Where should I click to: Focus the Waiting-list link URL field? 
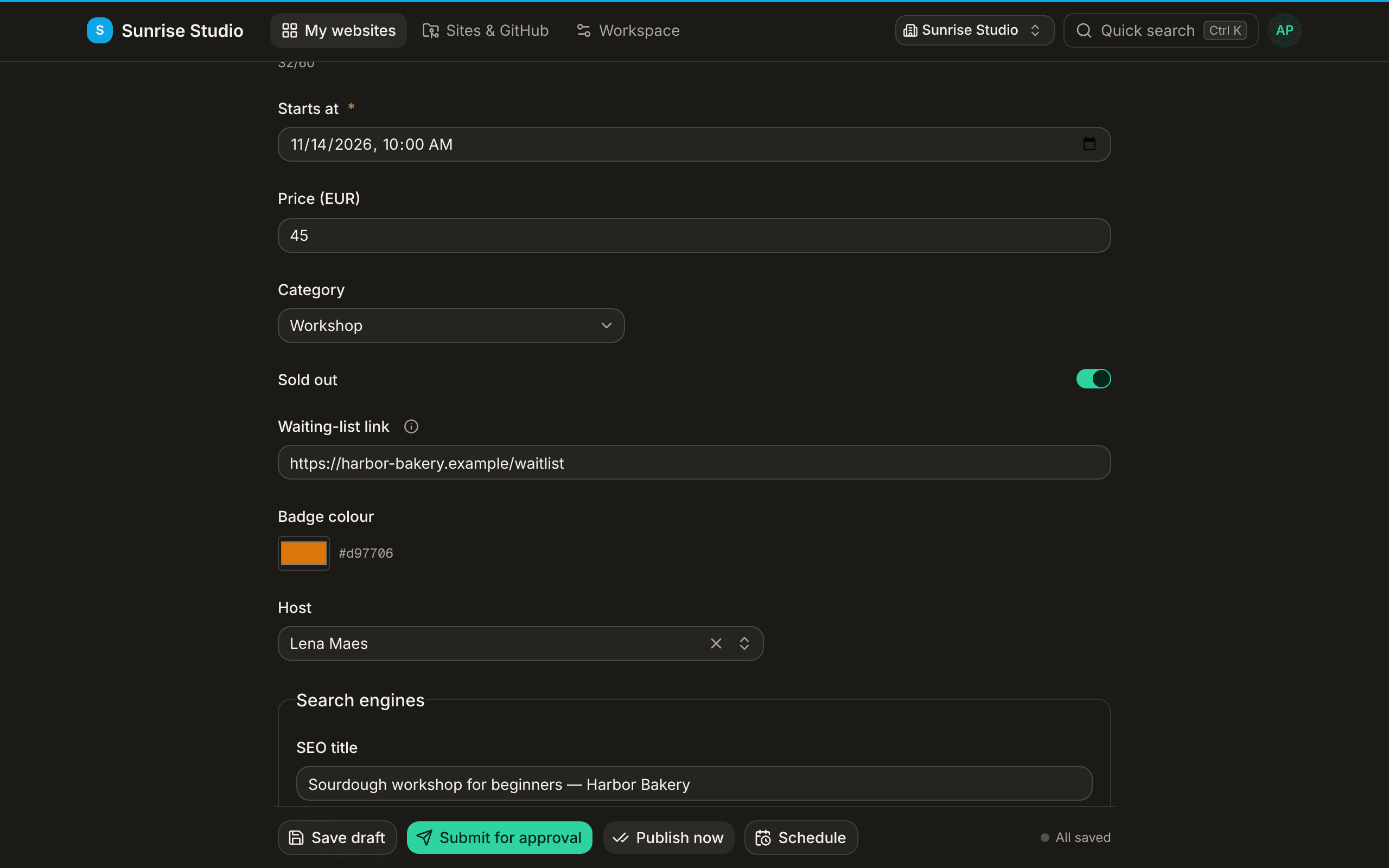point(694,463)
